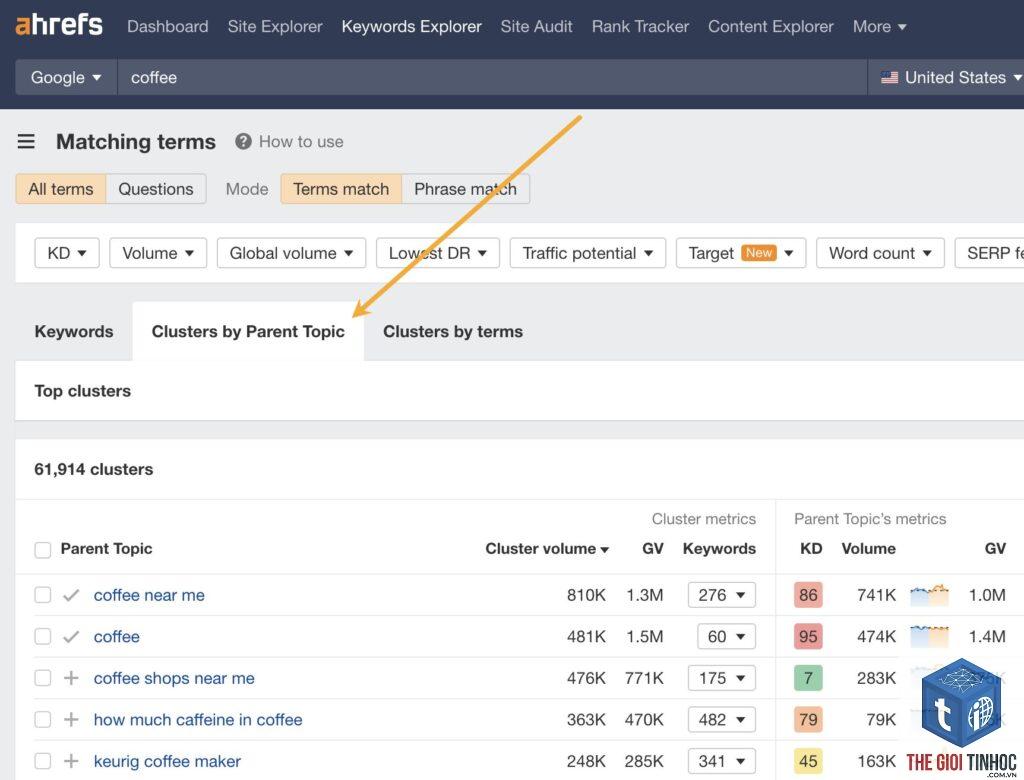Open how much caffeine in coffee link

198,720
